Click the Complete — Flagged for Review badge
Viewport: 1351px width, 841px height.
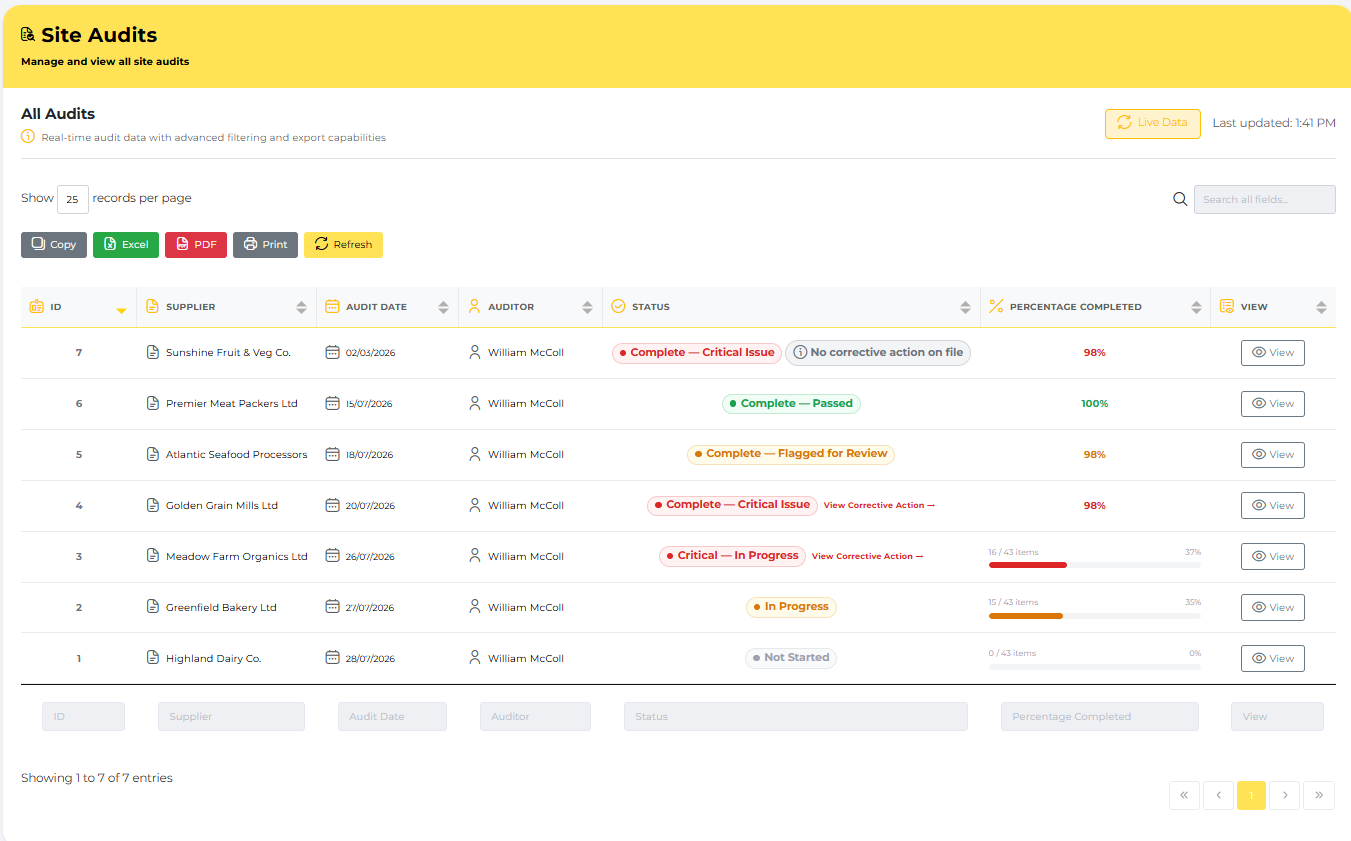[791, 454]
